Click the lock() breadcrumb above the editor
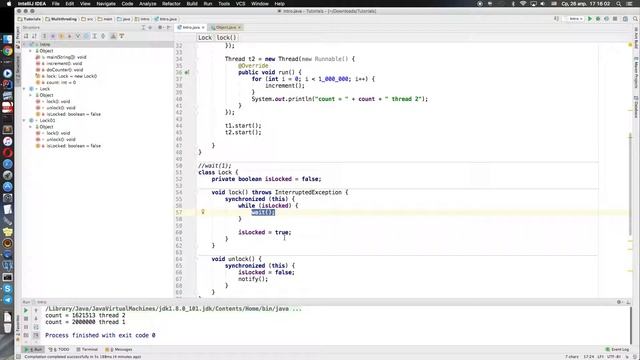Screen dimensions: 640x360 click(x=226, y=38)
